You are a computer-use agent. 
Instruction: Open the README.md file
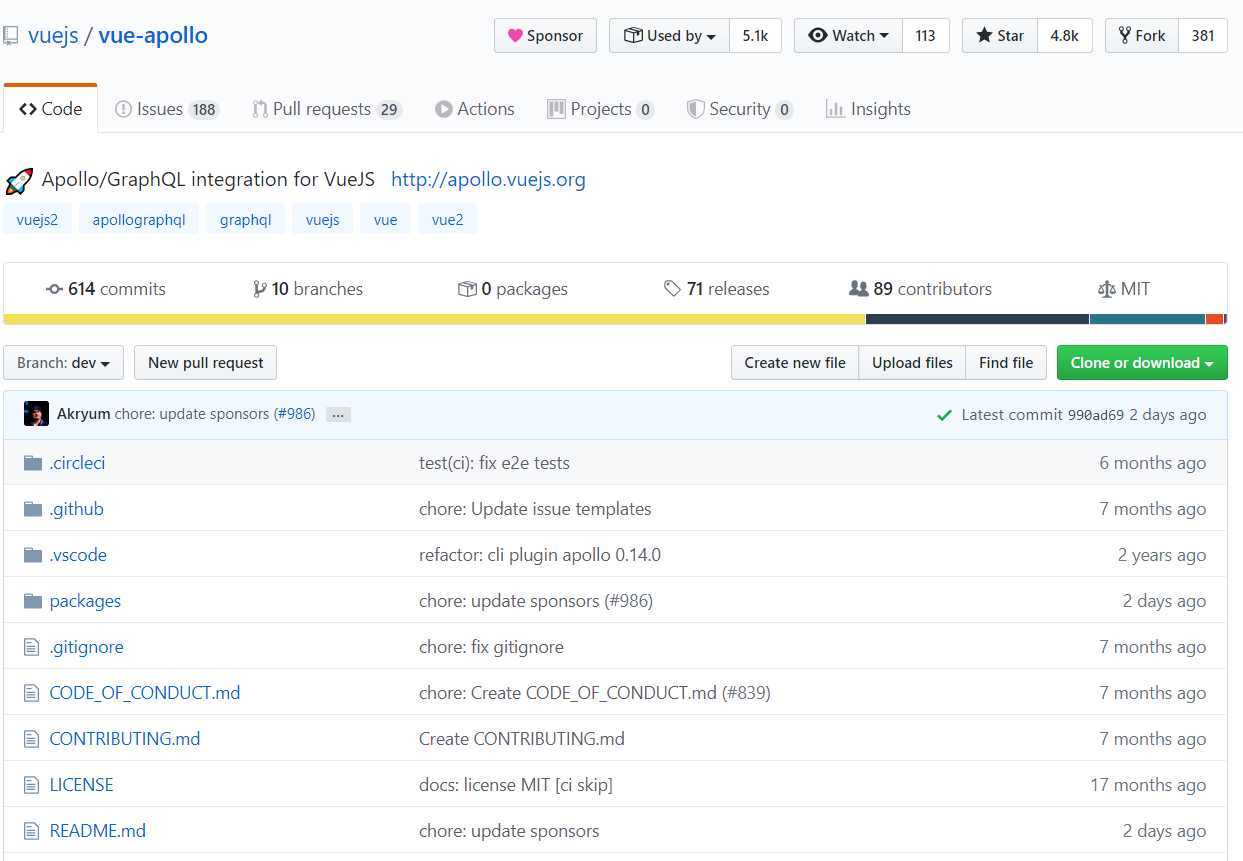click(x=98, y=831)
